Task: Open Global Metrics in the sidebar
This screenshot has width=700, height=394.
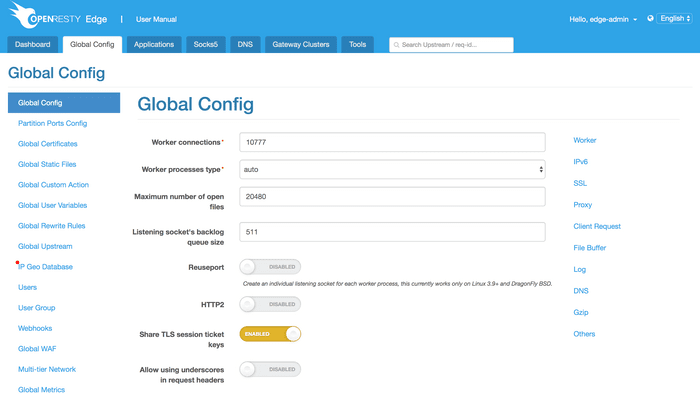Action: tap(42, 390)
